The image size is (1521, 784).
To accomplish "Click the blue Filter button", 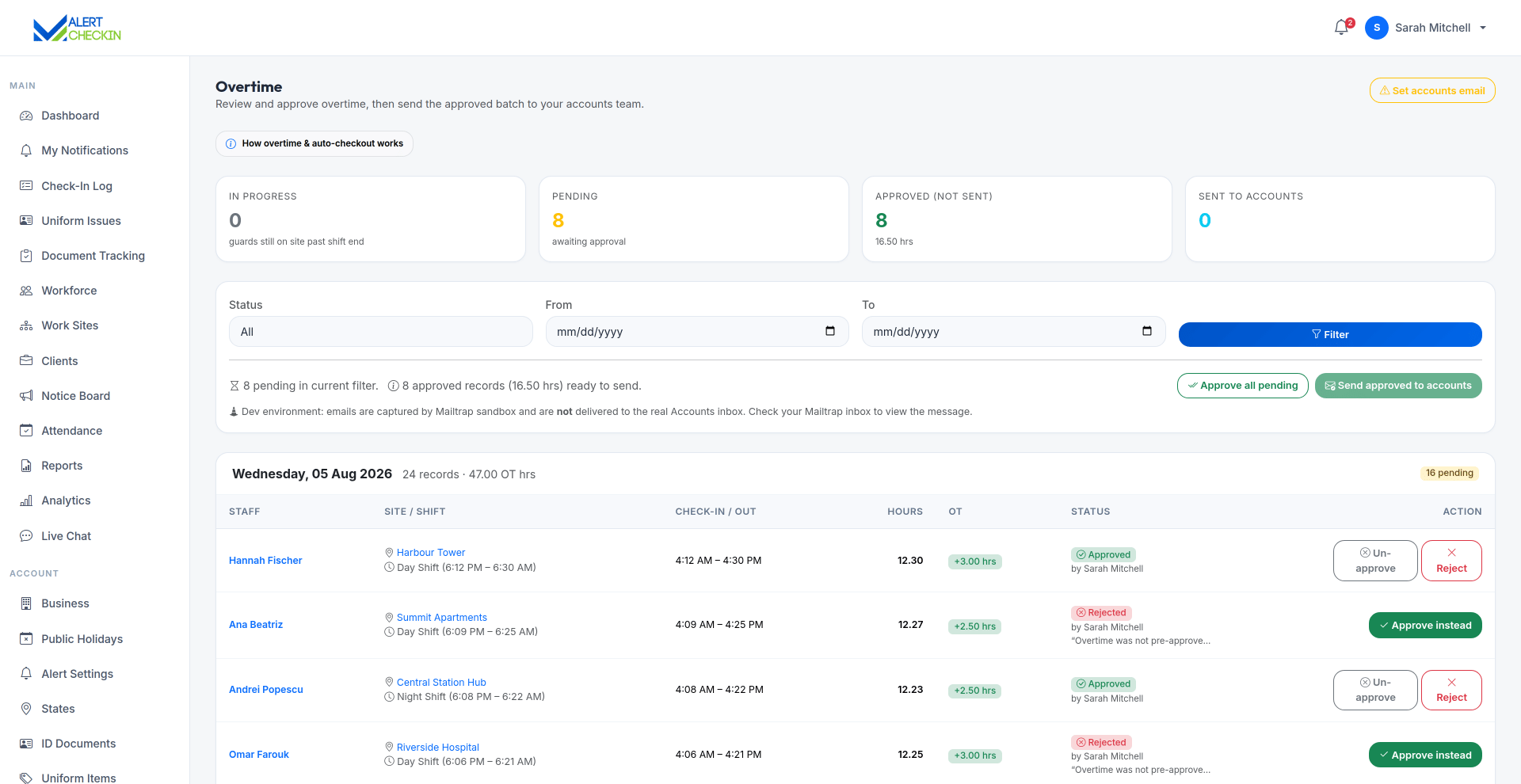I will click(1330, 334).
